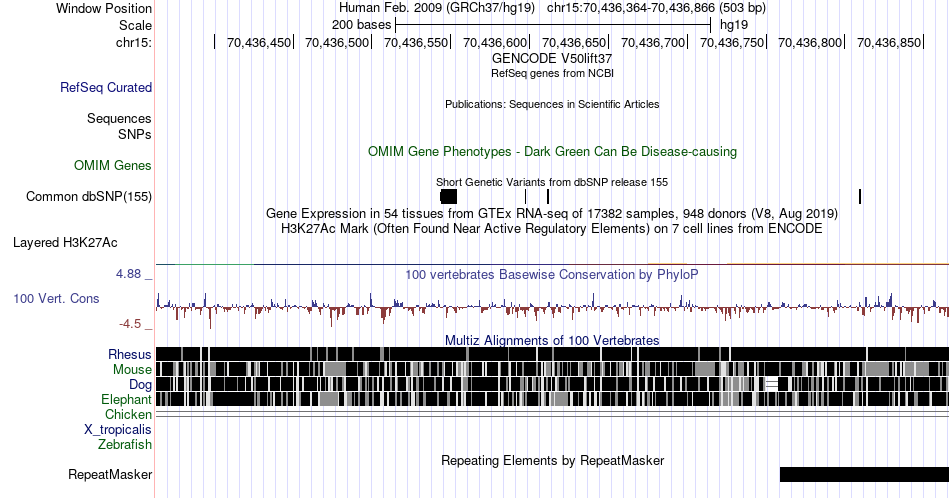Select the Elephant alignment row label
This screenshot has width=950, height=498.
pyautogui.click(x=127, y=399)
